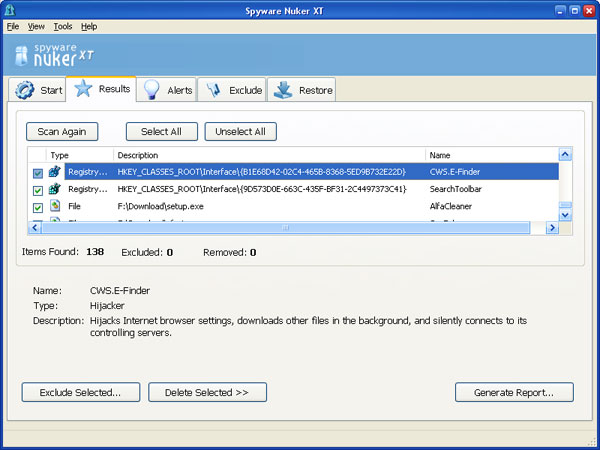This screenshot has width=600, height=450.
Task: Click the horizontal scrollbar thumb
Action: (x=285, y=228)
